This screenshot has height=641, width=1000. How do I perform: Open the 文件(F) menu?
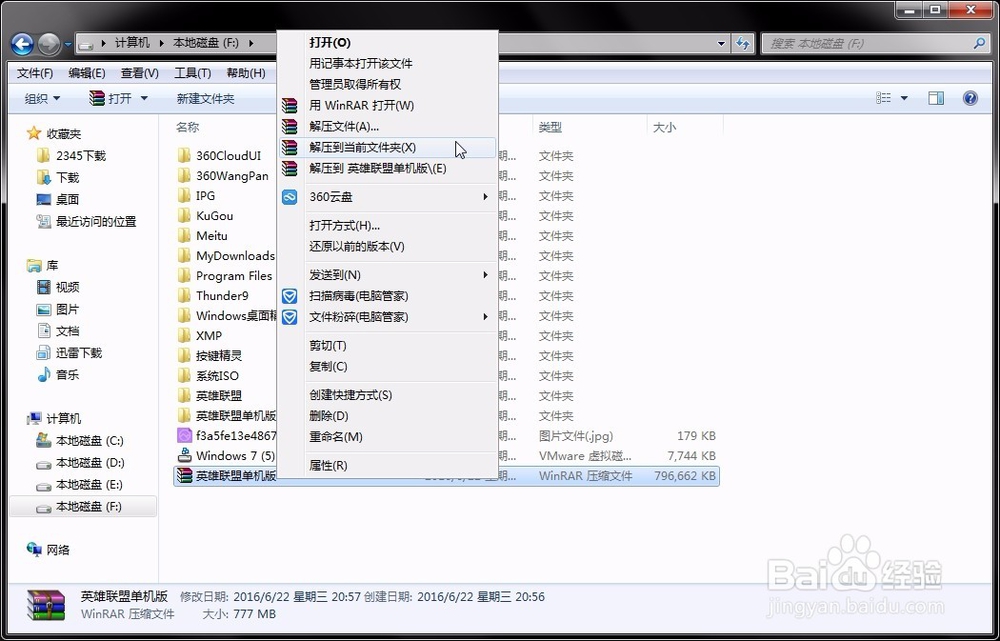tap(35, 73)
